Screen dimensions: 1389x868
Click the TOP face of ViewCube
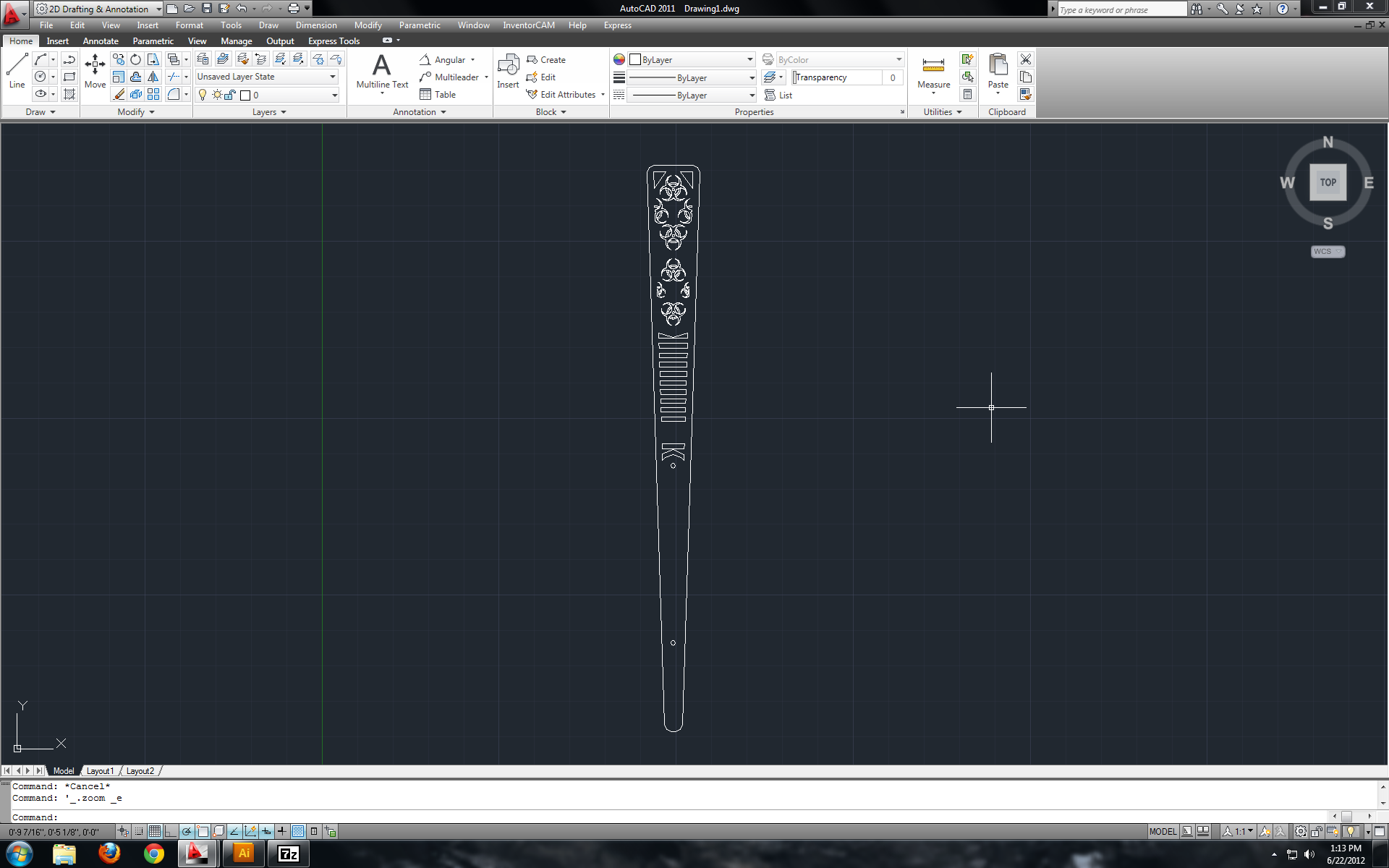pyautogui.click(x=1328, y=182)
